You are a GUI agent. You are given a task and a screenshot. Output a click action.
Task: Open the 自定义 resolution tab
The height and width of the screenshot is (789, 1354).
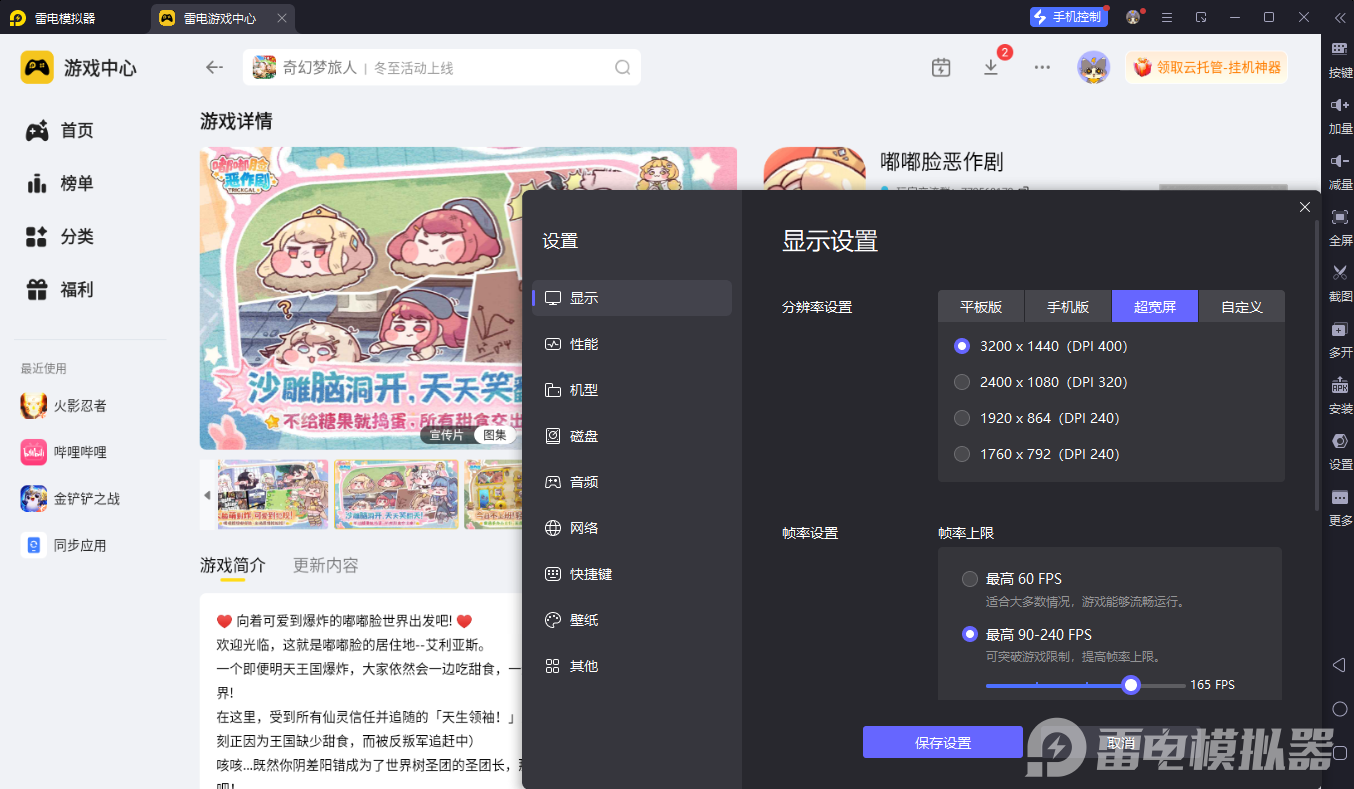click(1242, 307)
